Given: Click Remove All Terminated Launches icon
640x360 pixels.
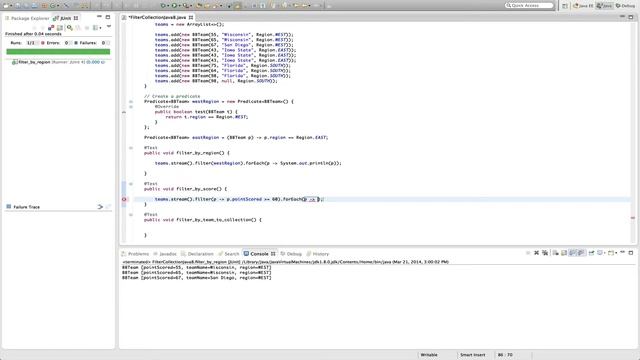Looking at the screenshot, I should coord(545,253).
